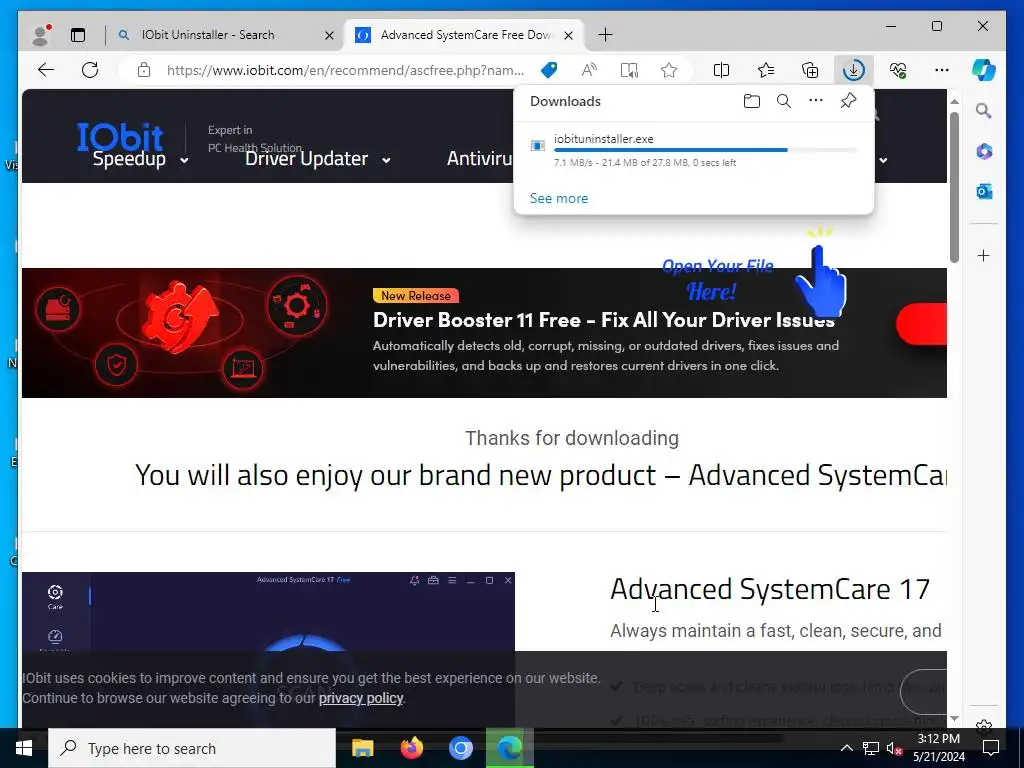Open the sidebar search icon

[x=984, y=111]
